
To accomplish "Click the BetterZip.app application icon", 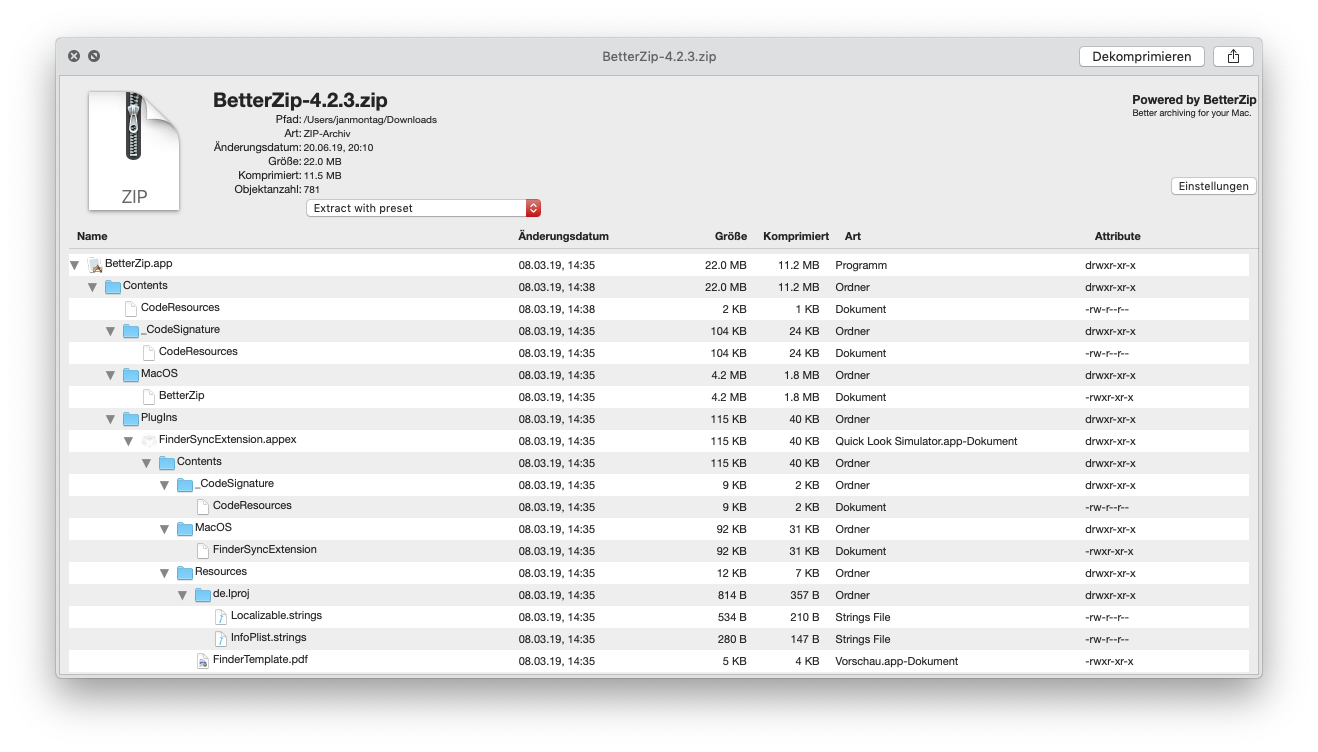I will point(97,264).
